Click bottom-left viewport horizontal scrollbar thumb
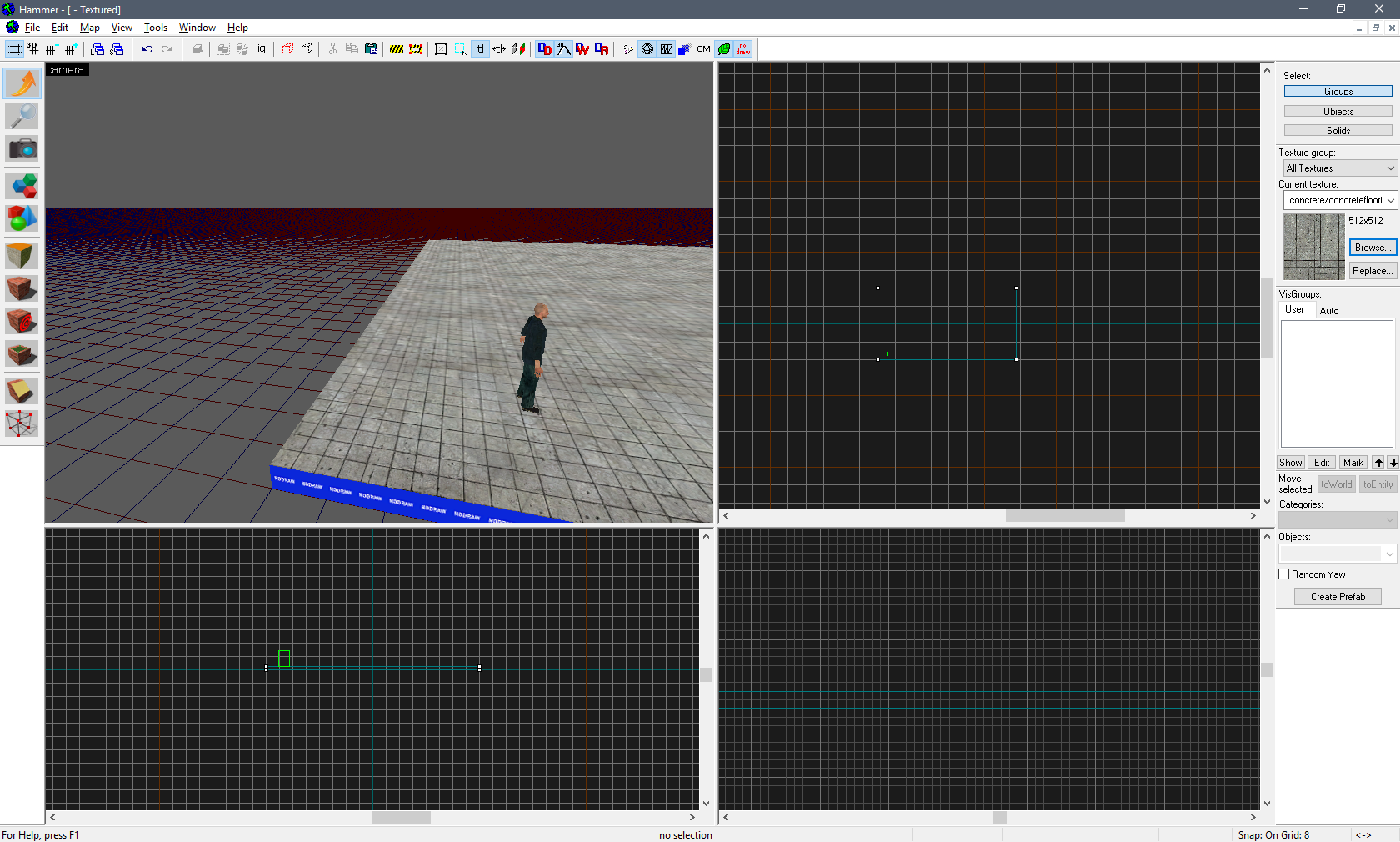The width and height of the screenshot is (1400, 842). [x=402, y=818]
